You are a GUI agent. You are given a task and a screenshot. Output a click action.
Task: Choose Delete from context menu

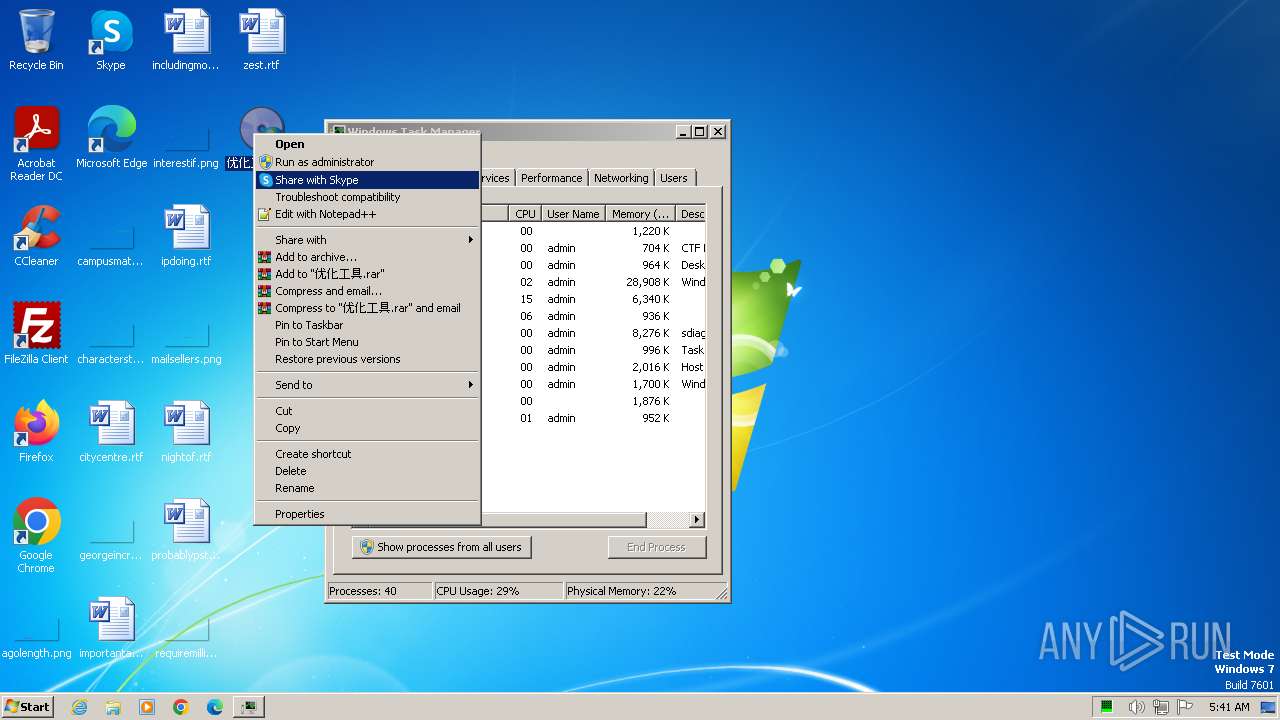coord(368,471)
